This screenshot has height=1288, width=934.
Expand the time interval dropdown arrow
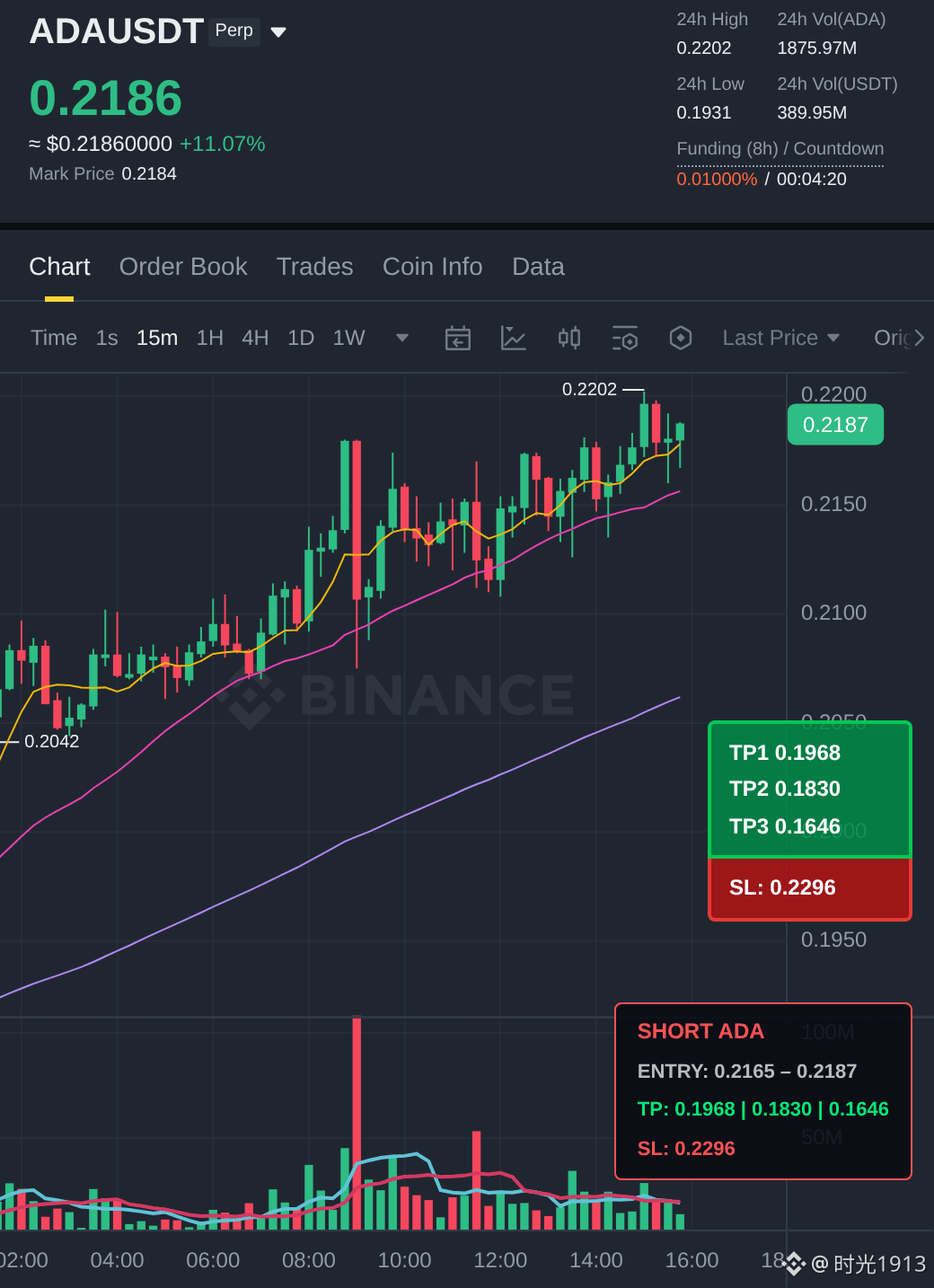coord(402,338)
